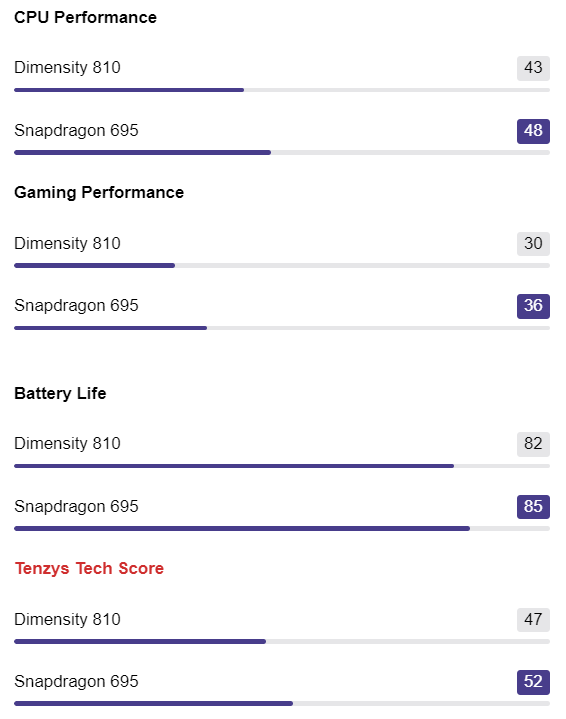Click the Dimensity 810 battery life bar
The width and height of the screenshot is (566, 719).
(x=282, y=466)
